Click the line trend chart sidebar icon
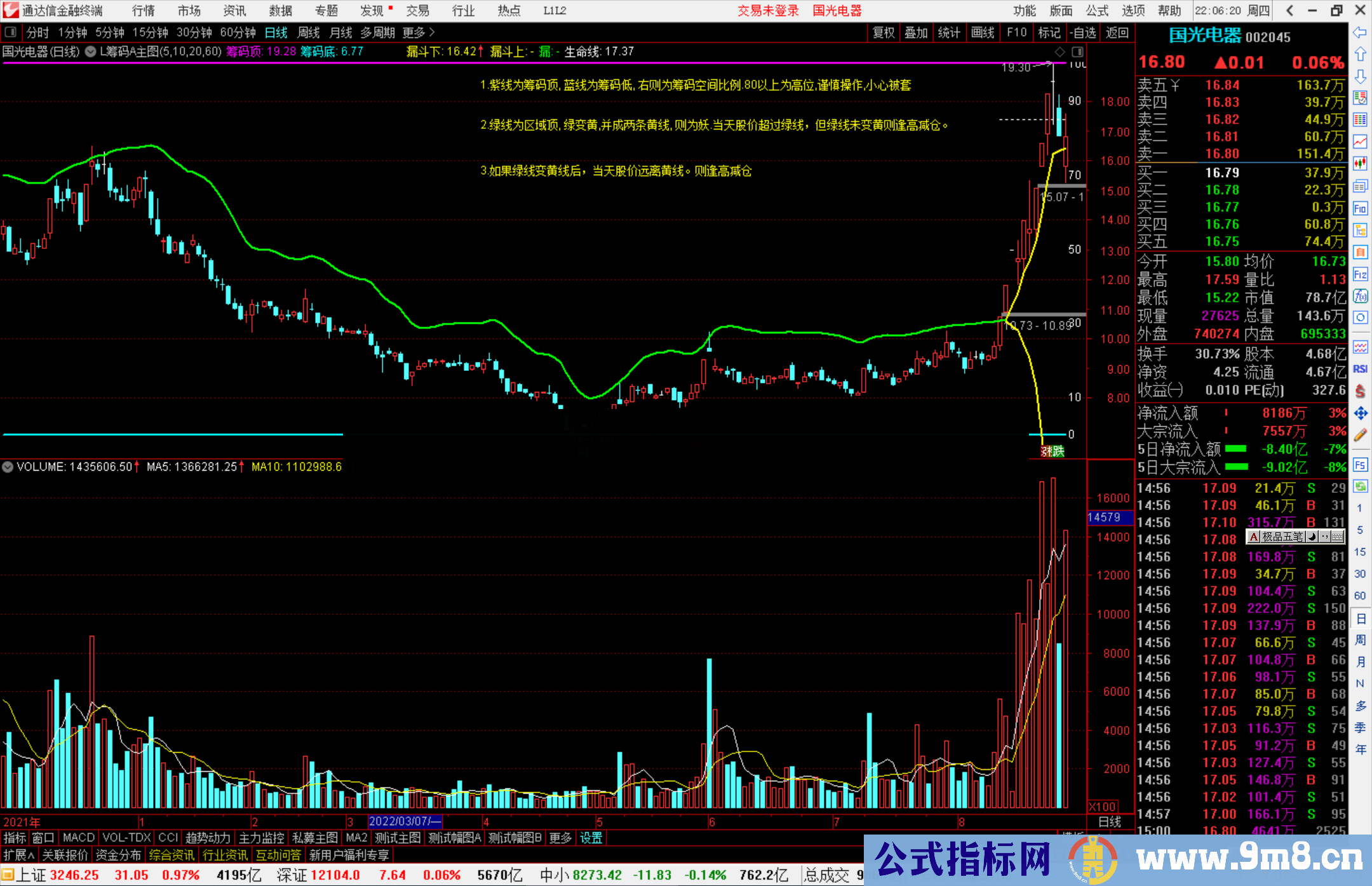Image resolution: width=1372 pixels, height=886 pixels. (1360, 141)
